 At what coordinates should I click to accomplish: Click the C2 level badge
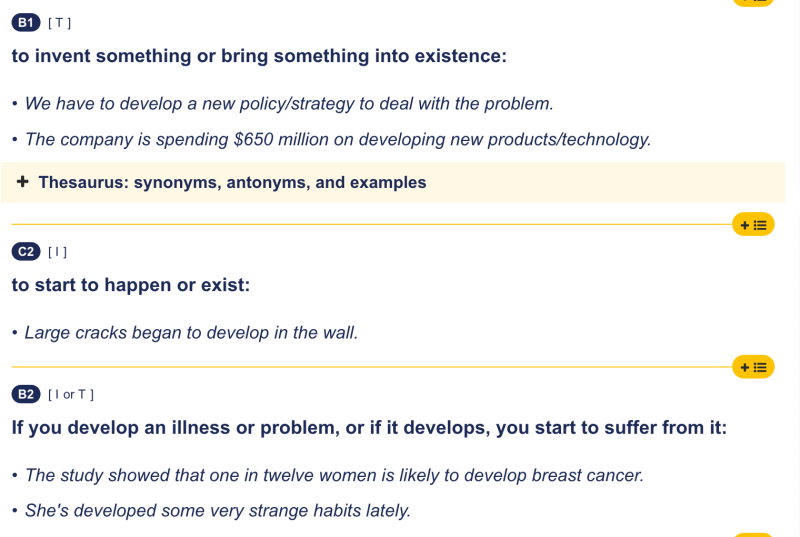pos(26,251)
